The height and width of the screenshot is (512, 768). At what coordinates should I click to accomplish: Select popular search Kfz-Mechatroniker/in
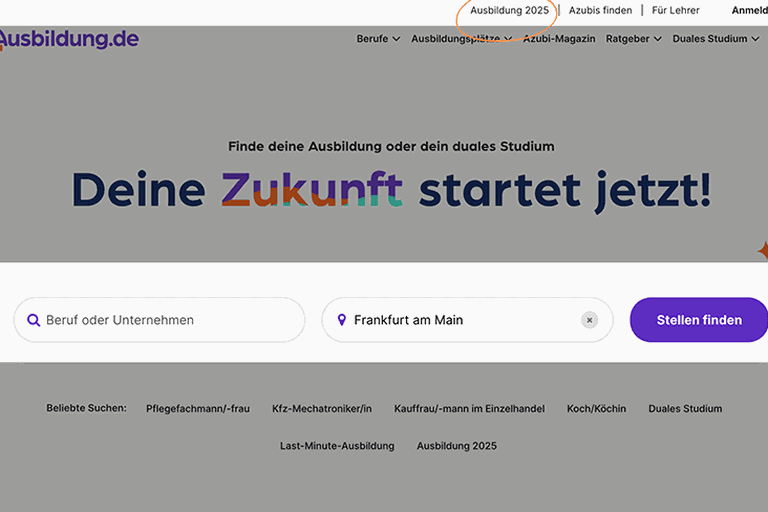[x=321, y=408]
